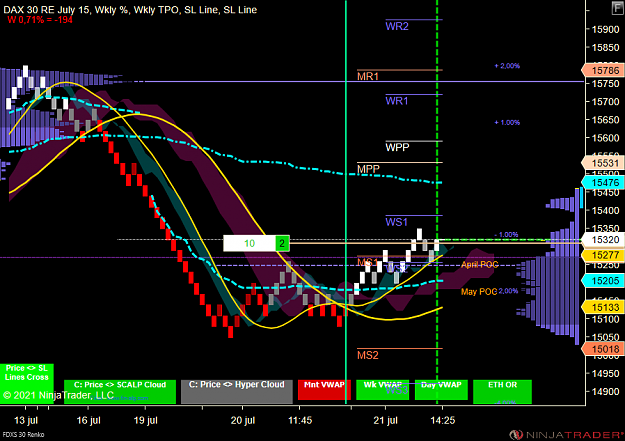Click the NinjaTrader logo at bottom right
625x441 pixels.
tap(566, 435)
